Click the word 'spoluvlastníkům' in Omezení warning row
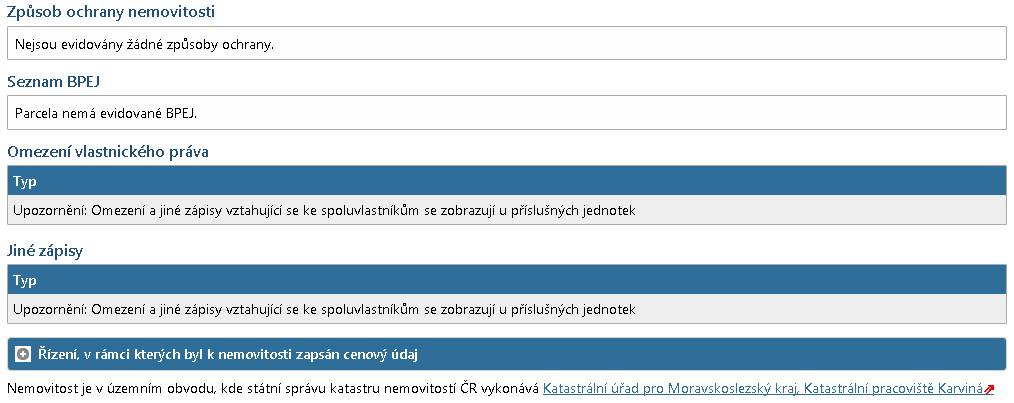The image size is (1014, 403). pyautogui.click(x=371, y=211)
